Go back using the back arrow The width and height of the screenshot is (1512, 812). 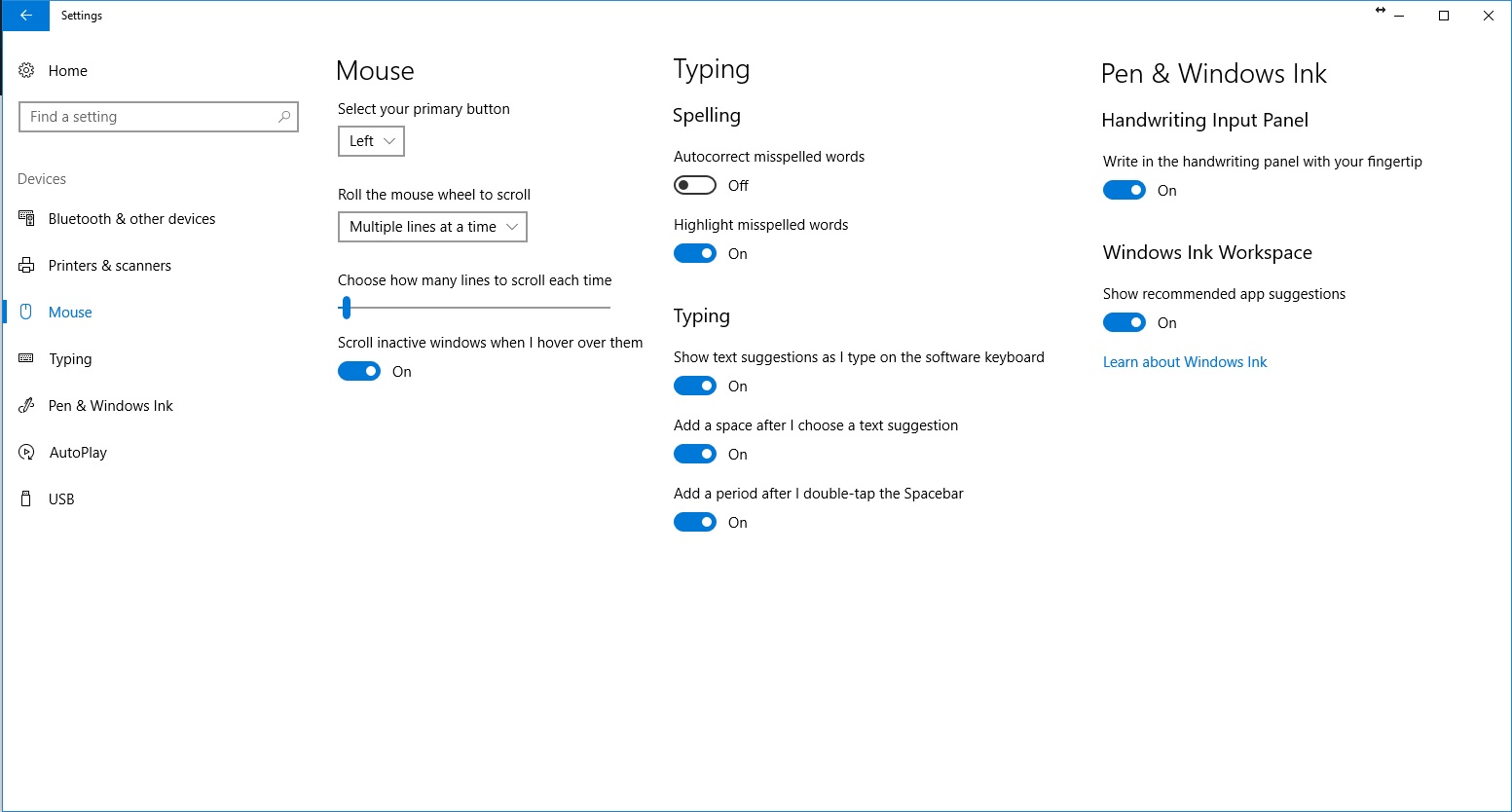(x=26, y=16)
